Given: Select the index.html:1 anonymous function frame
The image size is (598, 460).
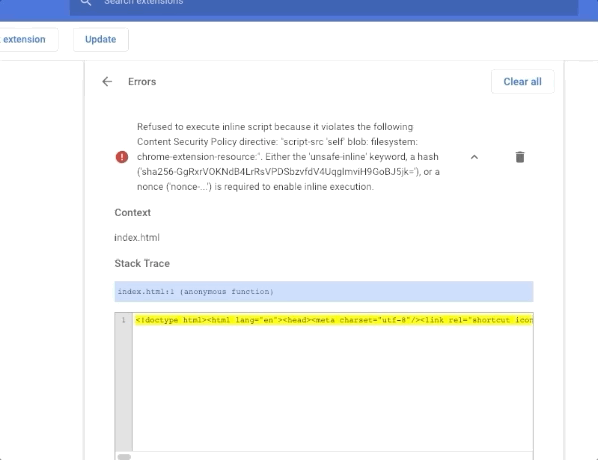Looking at the screenshot, I should tap(324, 291).
